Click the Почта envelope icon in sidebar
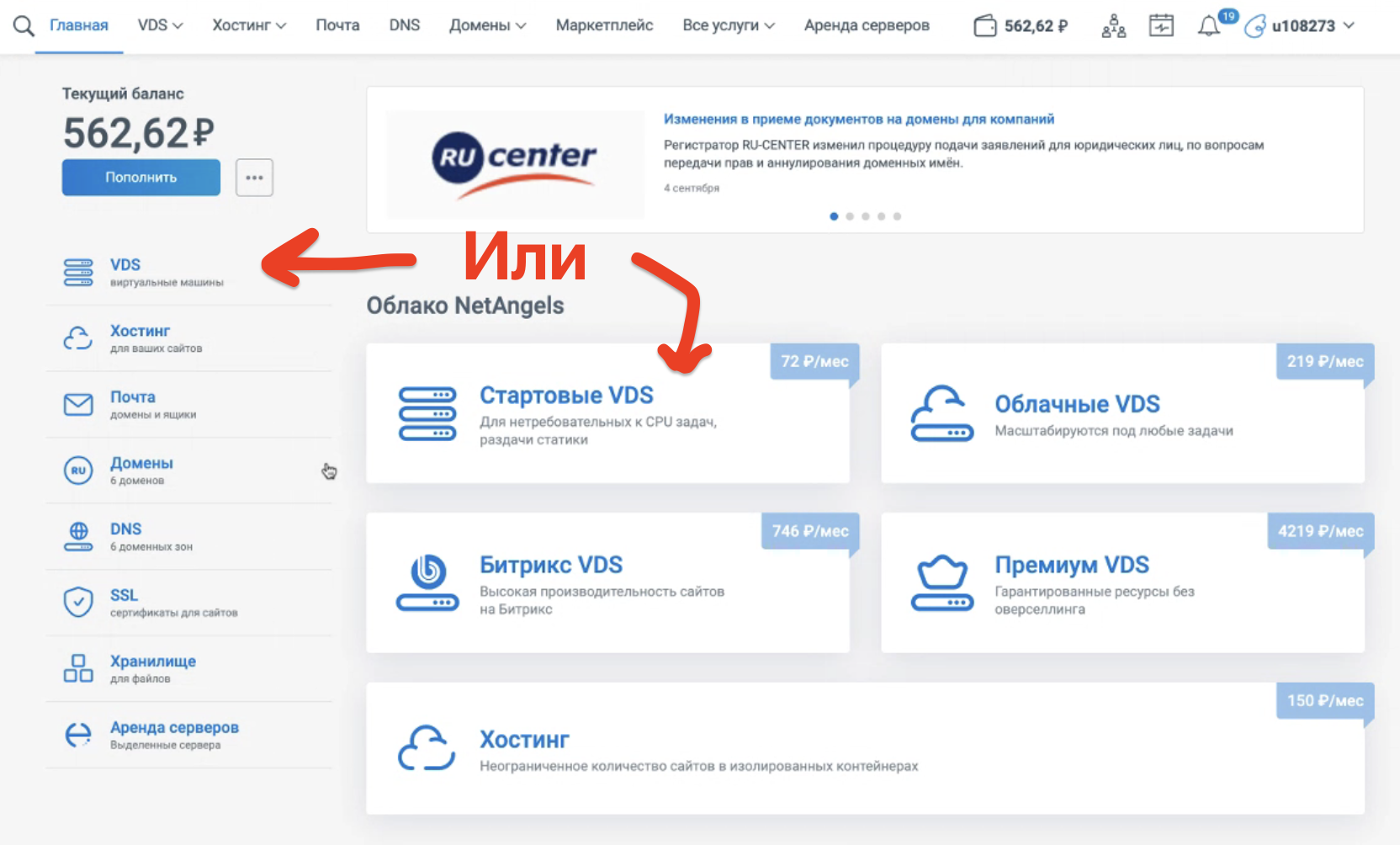 [x=78, y=405]
